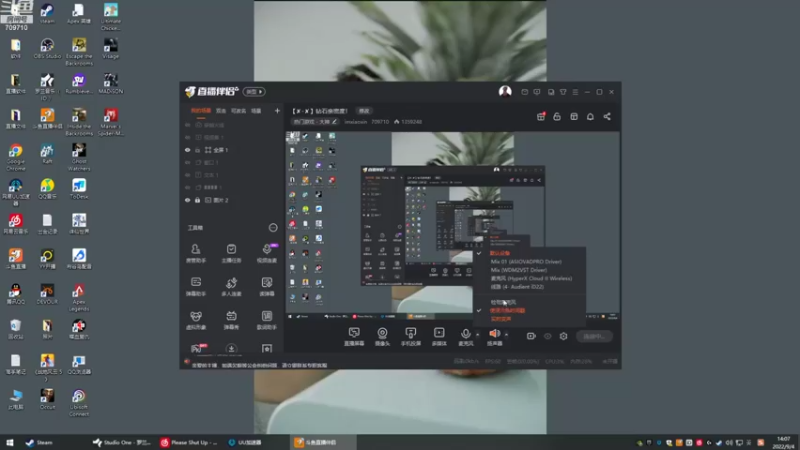This screenshot has width=800, height=450.
Task: Open settings gear in bottom toolbar
Action: tap(563, 336)
